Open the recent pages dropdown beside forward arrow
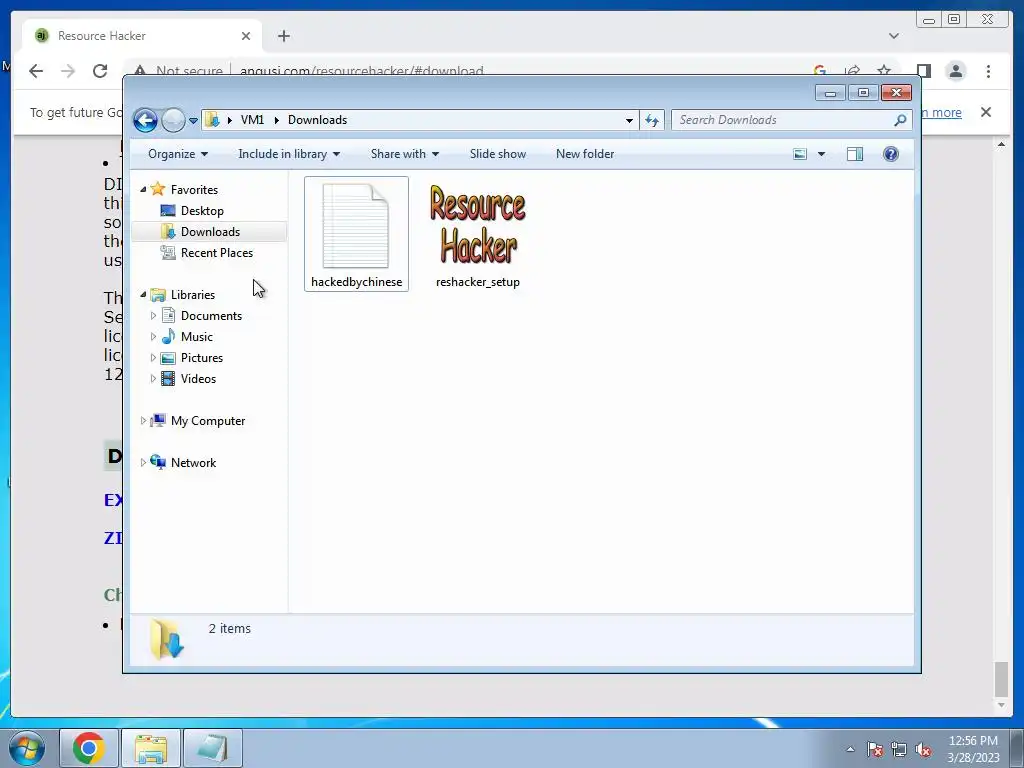 click(x=193, y=121)
